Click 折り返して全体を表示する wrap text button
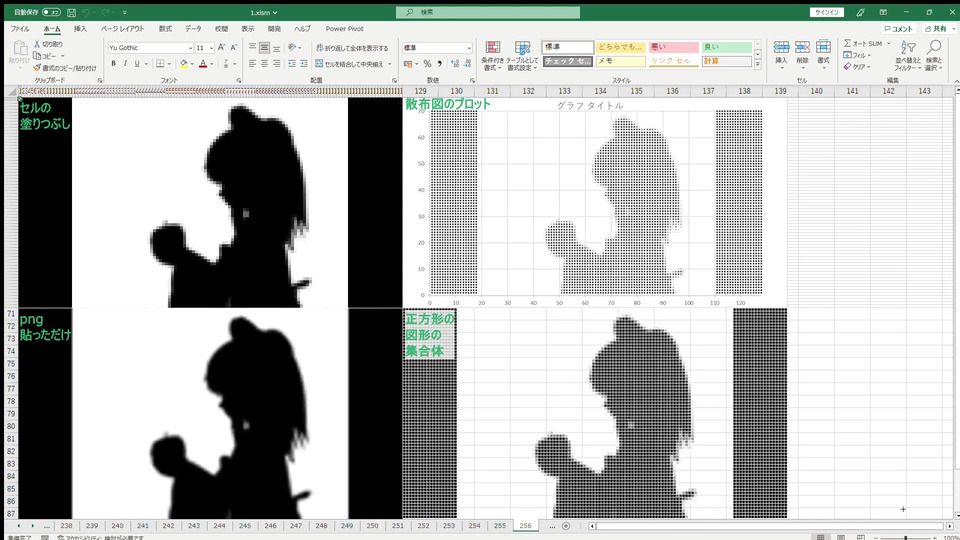The image size is (960, 540). 352,48
